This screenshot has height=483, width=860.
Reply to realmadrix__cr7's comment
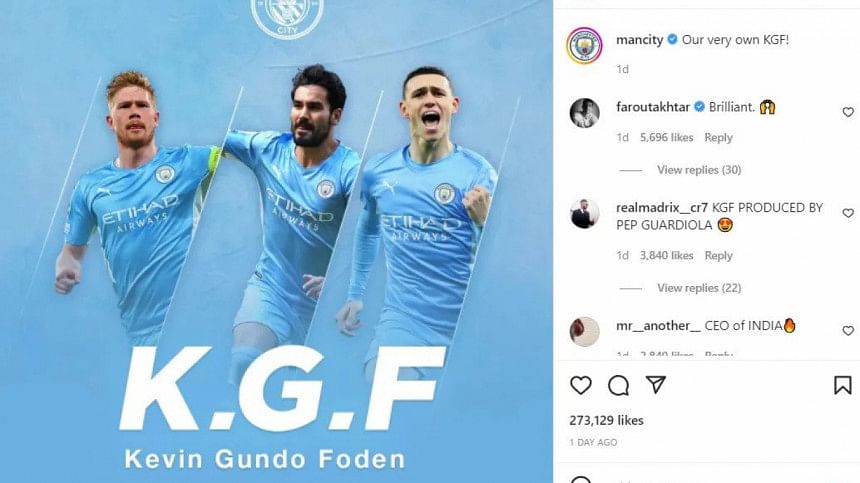(x=718, y=255)
